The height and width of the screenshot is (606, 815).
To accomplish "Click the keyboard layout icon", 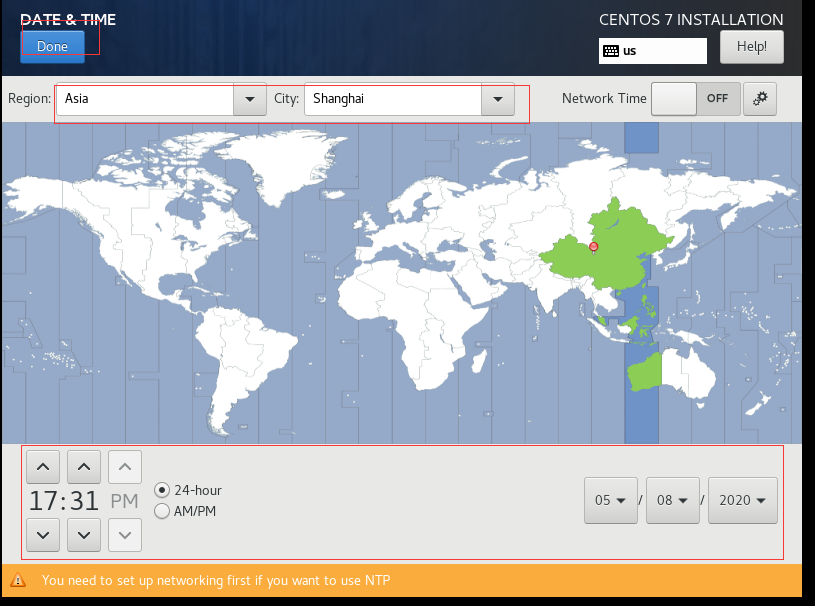I will (x=611, y=51).
